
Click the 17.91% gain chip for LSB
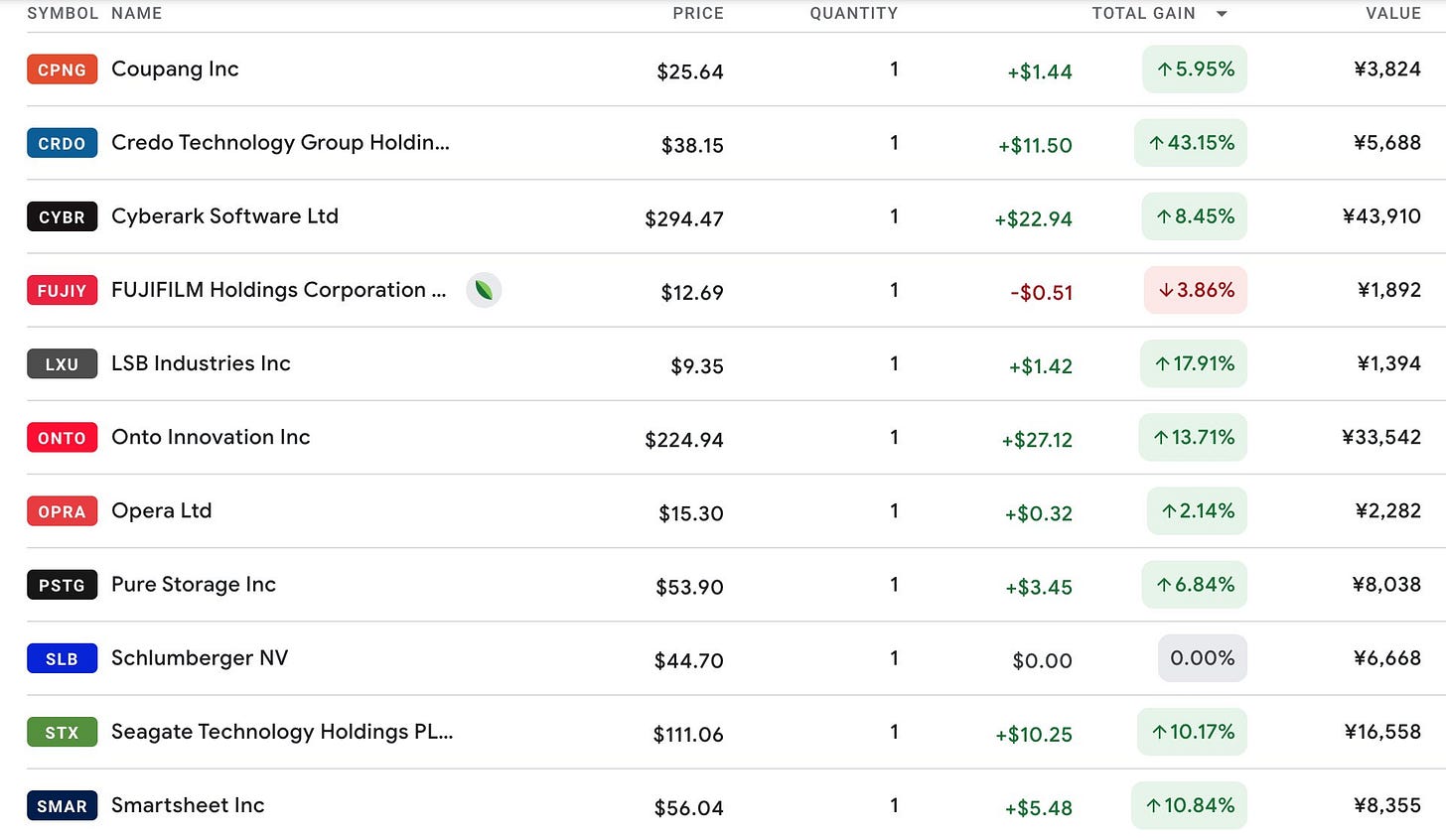(x=1194, y=363)
